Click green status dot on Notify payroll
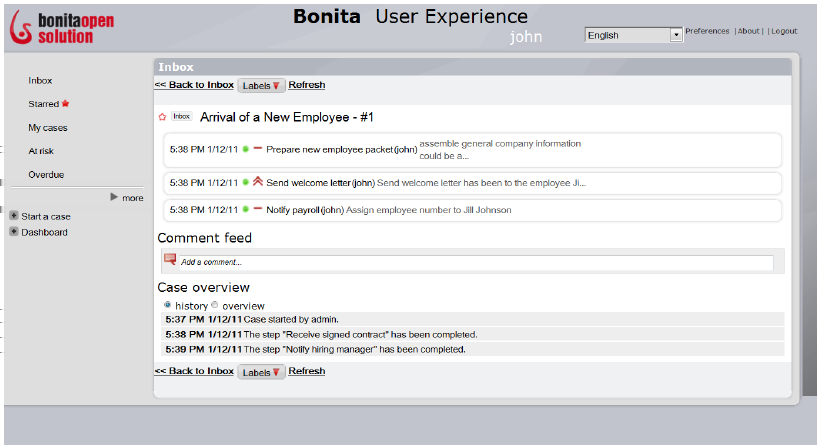The height and width of the screenshot is (447, 821). pyautogui.click(x=245, y=209)
